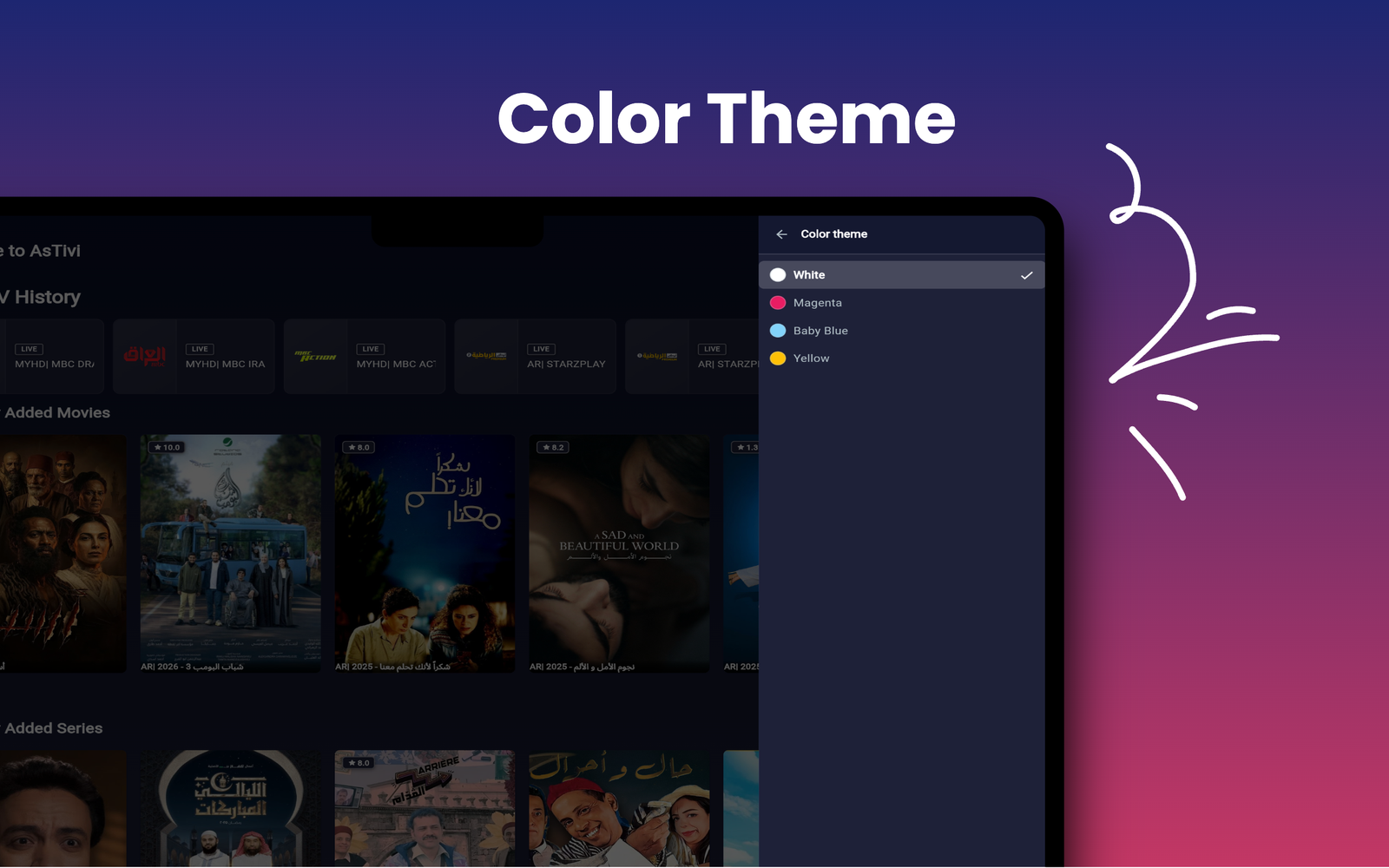Screen dimensions: 1389x868
Task: Click the checkmark on the White row
Action: pos(1026,275)
